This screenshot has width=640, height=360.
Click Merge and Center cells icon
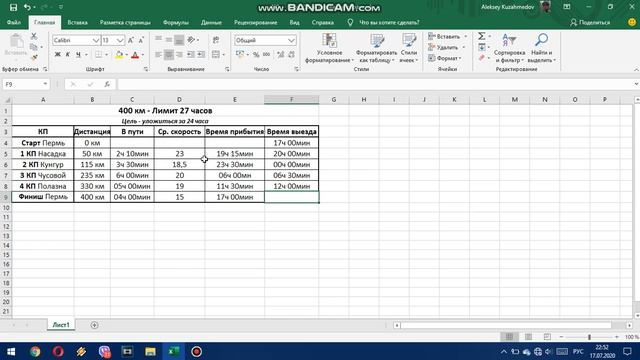[216, 55]
